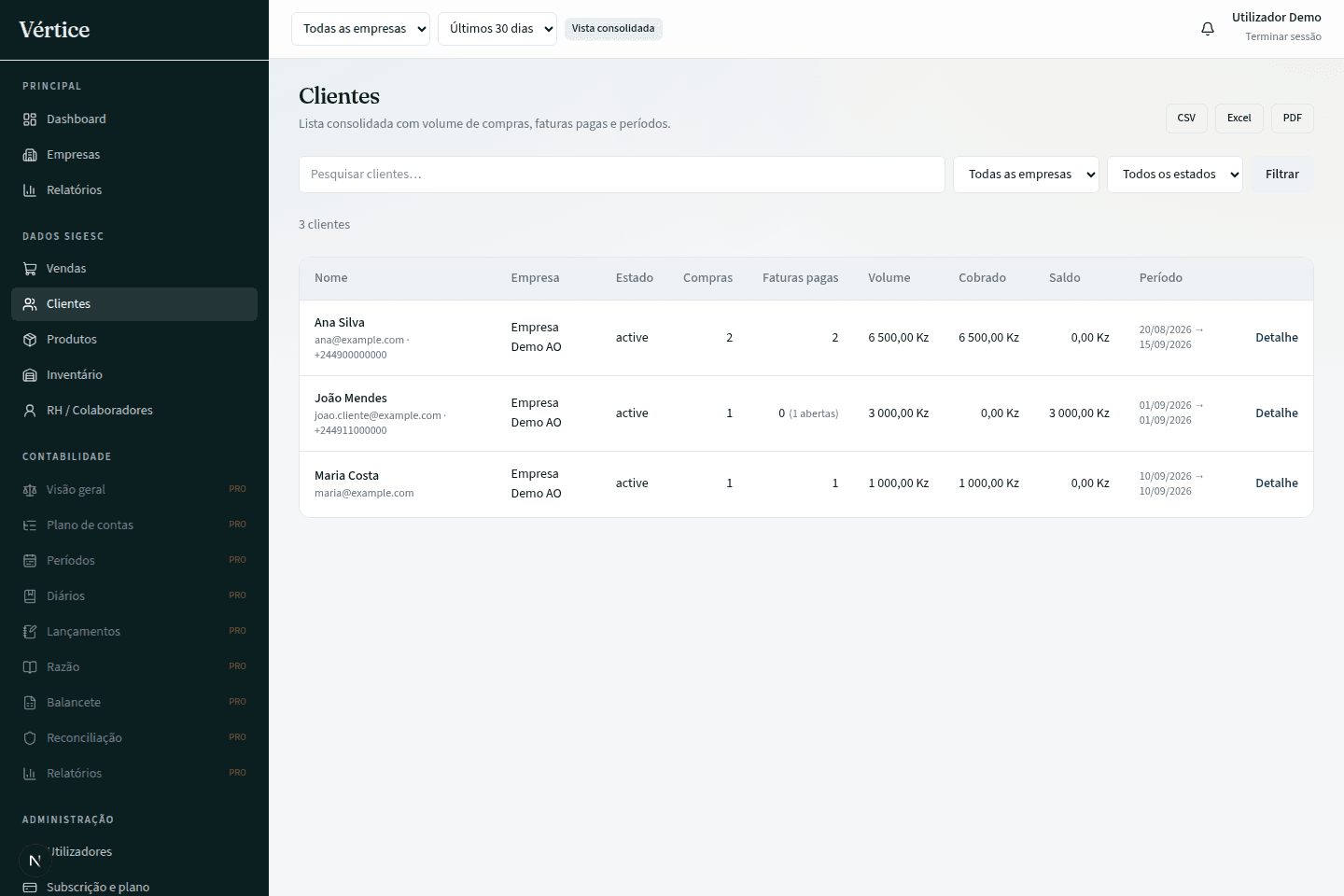The width and height of the screenshot is (1344, 896).
Task: Click the Filtrar button
Action: coord(1282,175)
